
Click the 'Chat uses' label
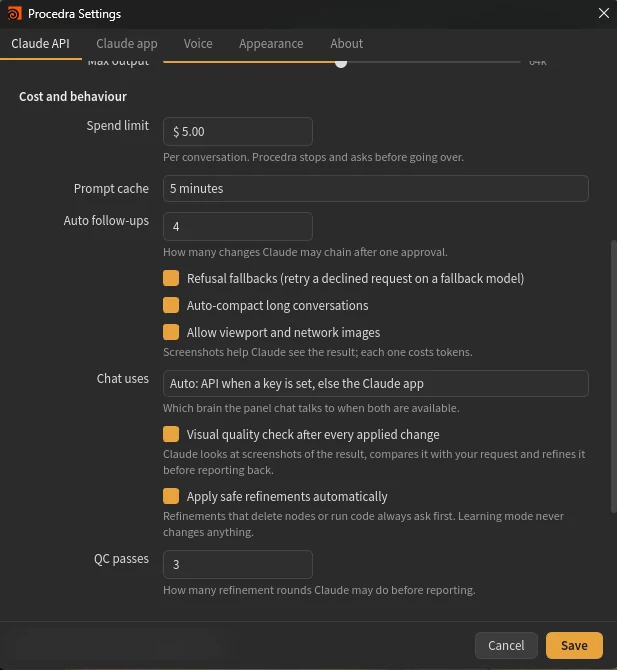123,379
